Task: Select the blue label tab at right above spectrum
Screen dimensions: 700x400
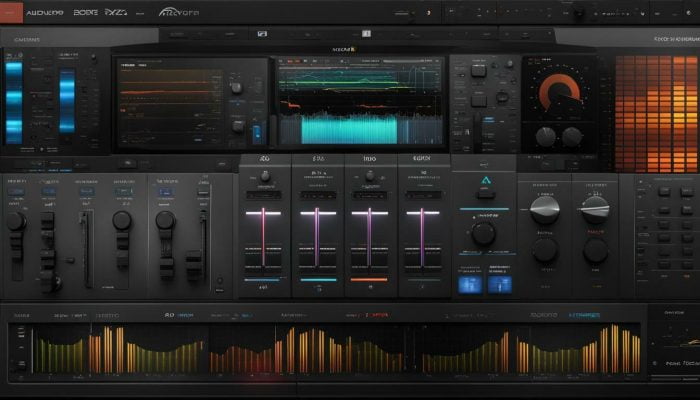Action: (x=584, y=315)
